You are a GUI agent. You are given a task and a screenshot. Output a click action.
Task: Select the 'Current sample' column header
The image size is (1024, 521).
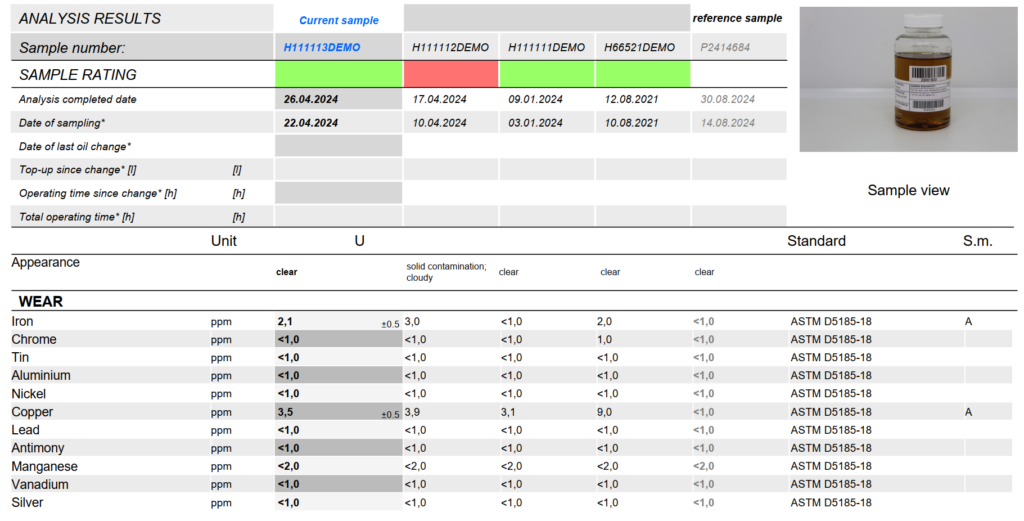[x=338, y=20]
